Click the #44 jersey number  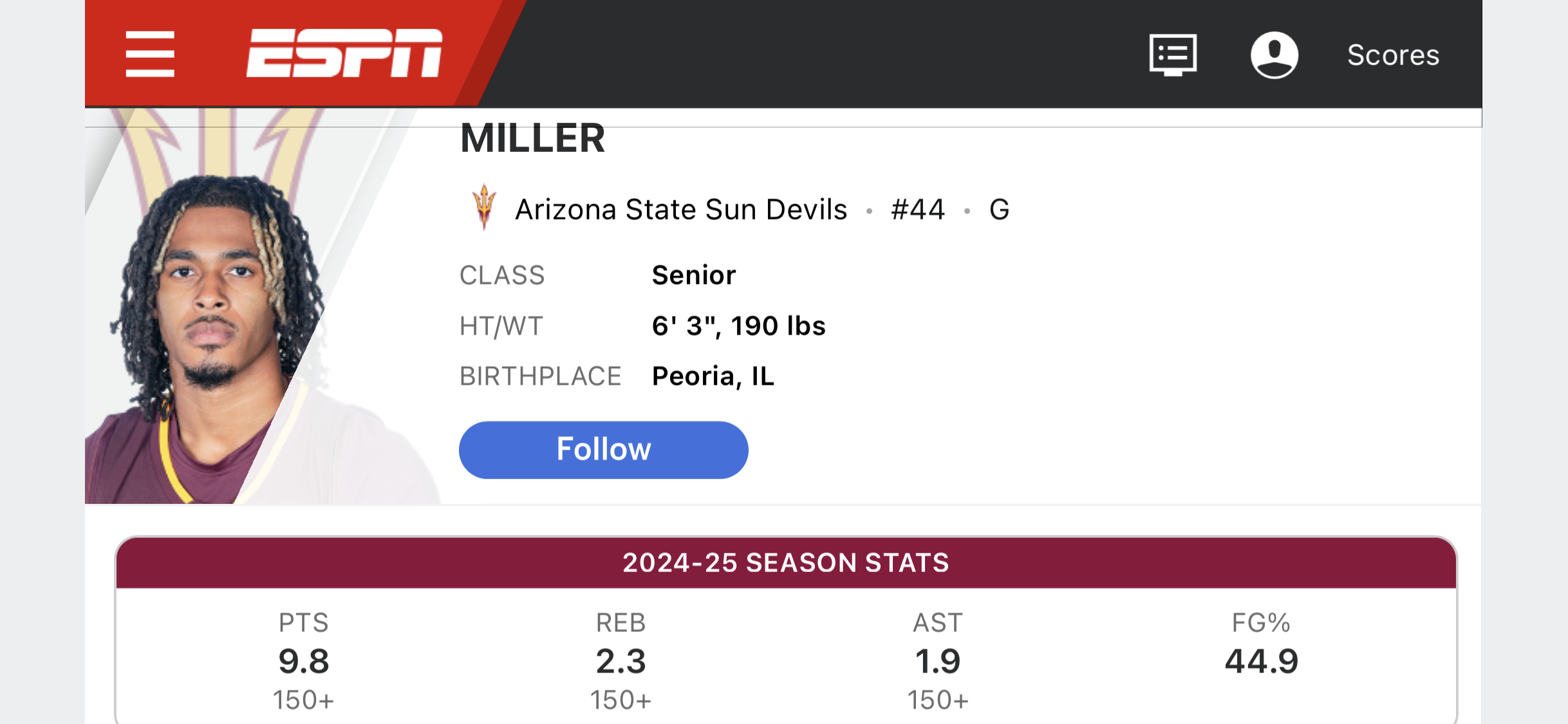(918, 210)
